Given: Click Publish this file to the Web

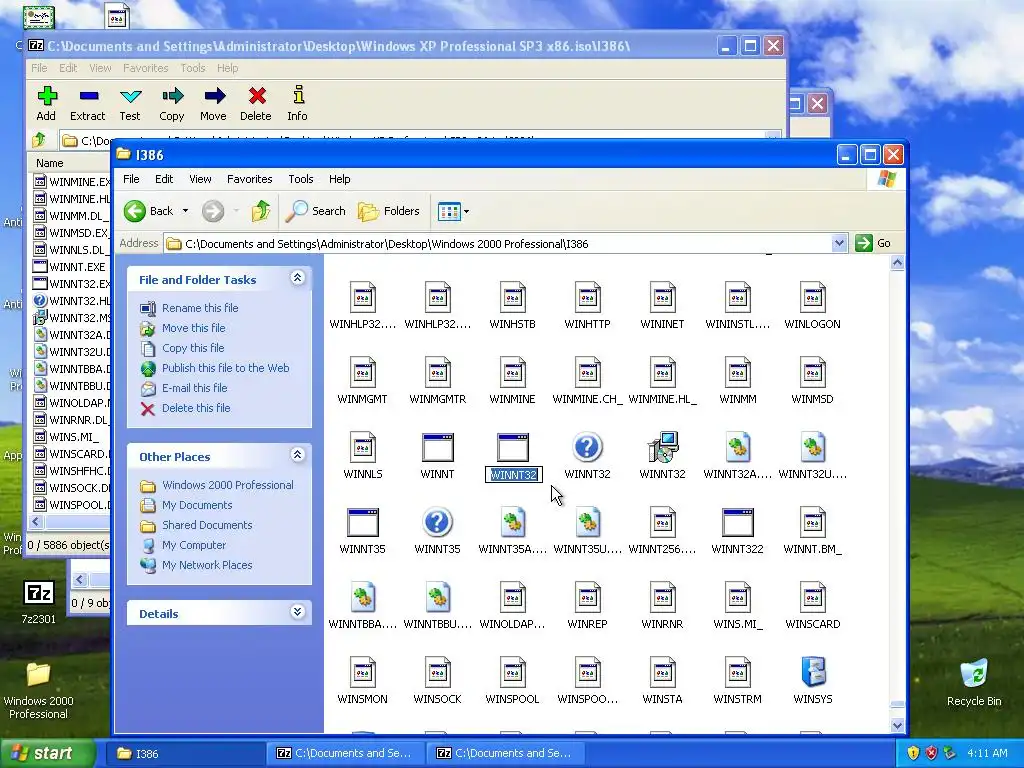Looking at the screenshot, I should click(225, 368).
